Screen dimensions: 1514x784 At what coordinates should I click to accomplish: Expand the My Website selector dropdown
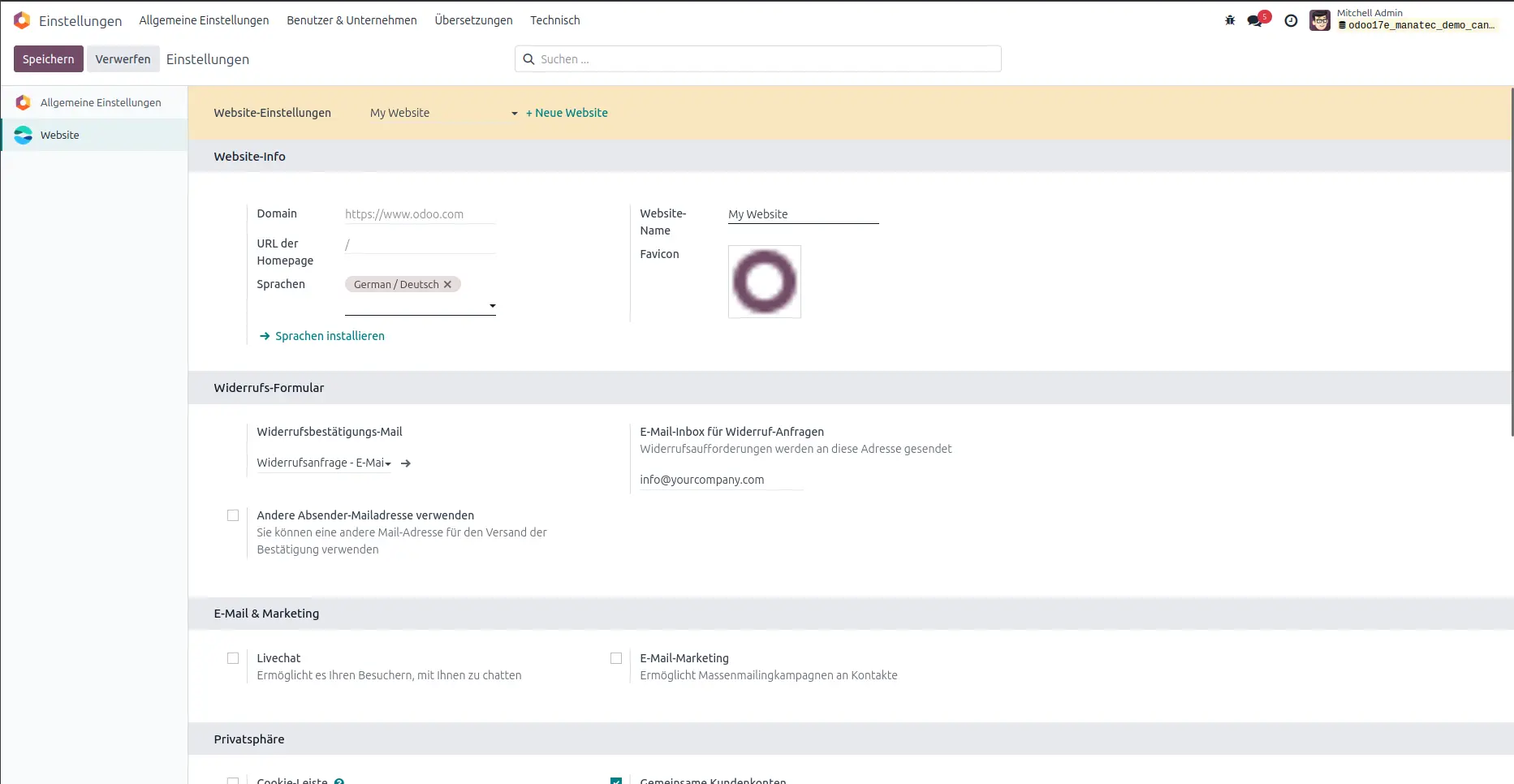point(514,114)
